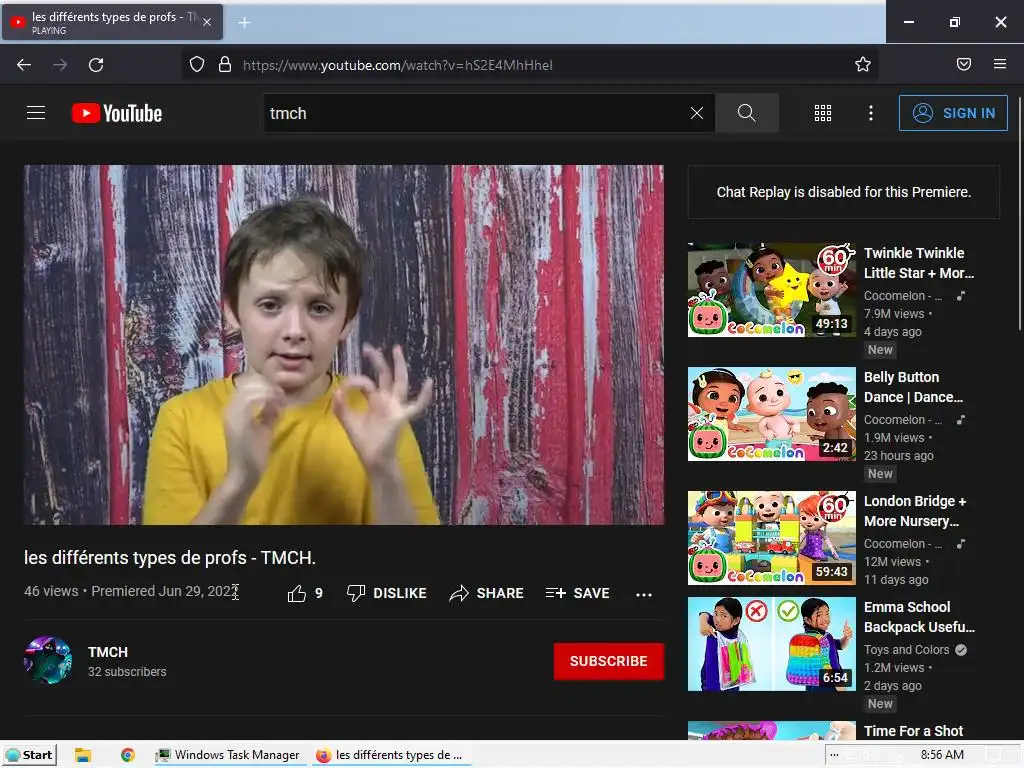Open the Firefox application menu
The image size is (1024, 768).
pos(1000,64)
